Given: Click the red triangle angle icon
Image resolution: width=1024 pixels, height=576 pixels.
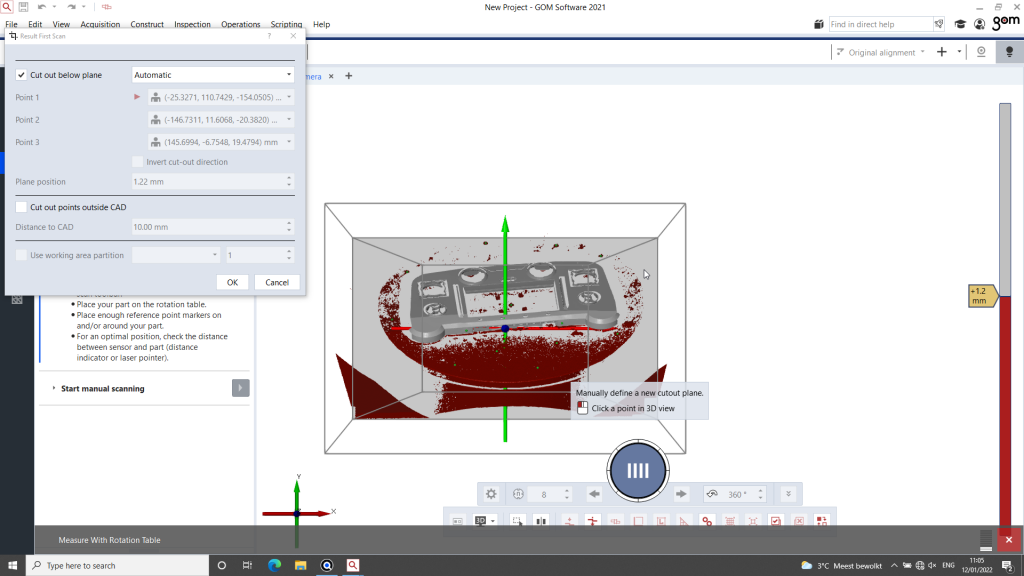Looking at the screenshot, I should click(684, 520).
